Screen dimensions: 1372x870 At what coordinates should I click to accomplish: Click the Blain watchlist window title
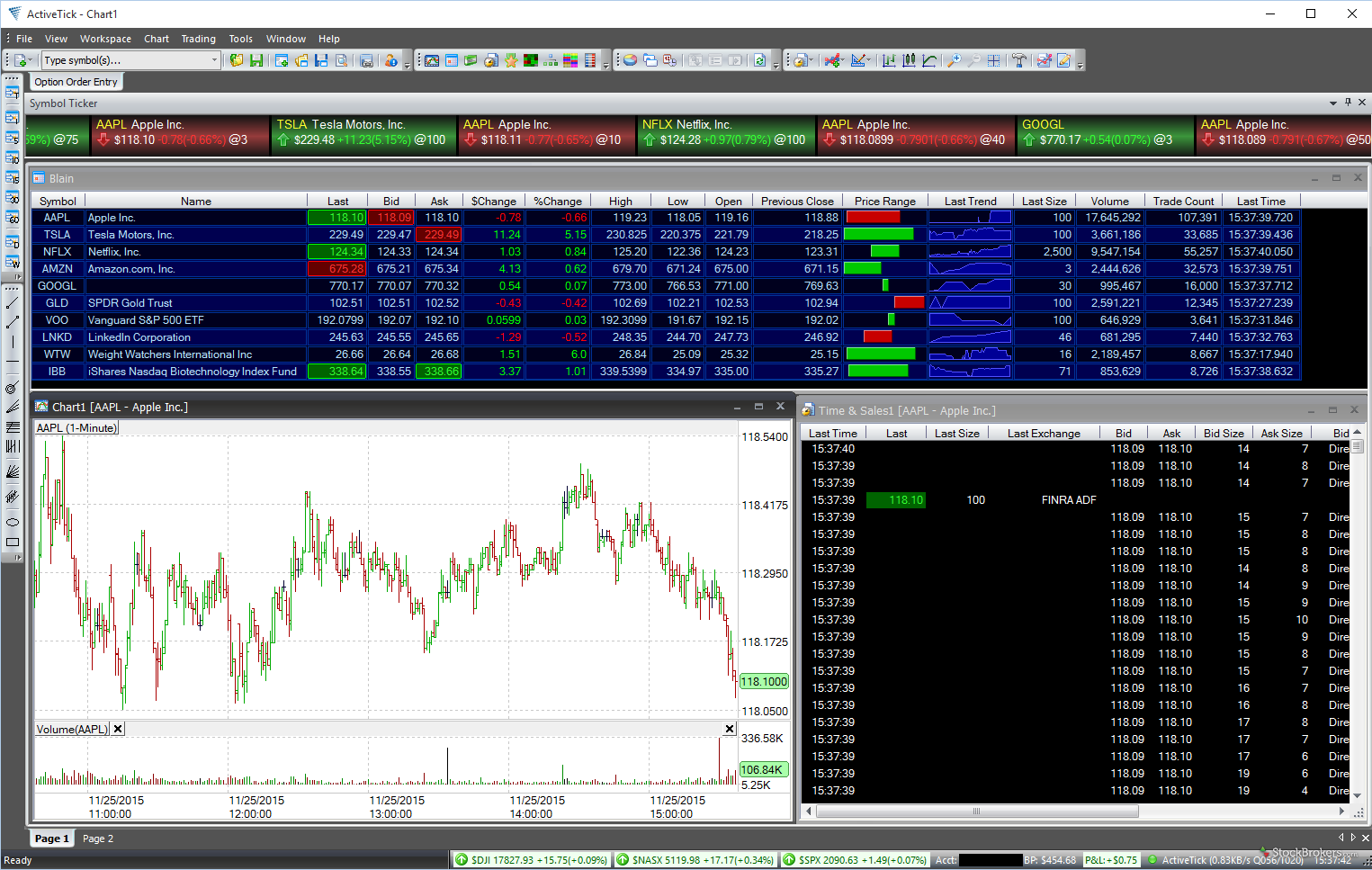[61, 178]
